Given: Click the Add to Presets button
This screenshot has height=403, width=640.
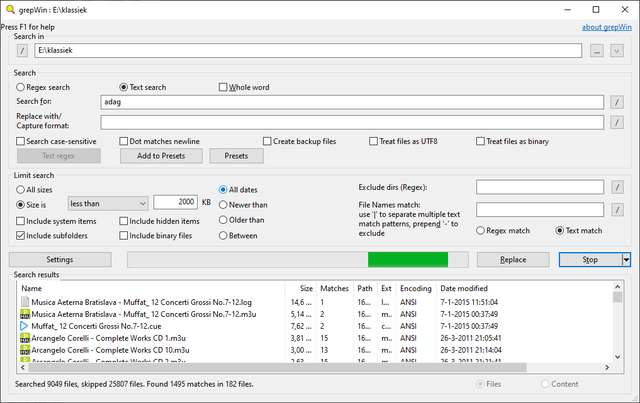Looking at the screenshot, I should coord(160,156).
